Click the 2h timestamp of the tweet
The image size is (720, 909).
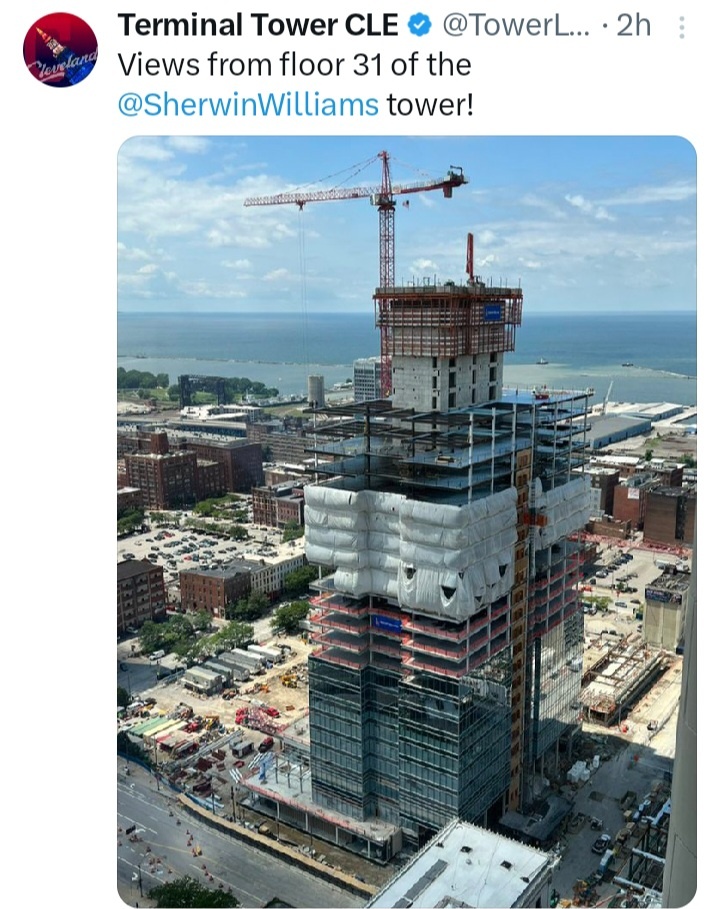pyautogui.click(x=634, y=26)
